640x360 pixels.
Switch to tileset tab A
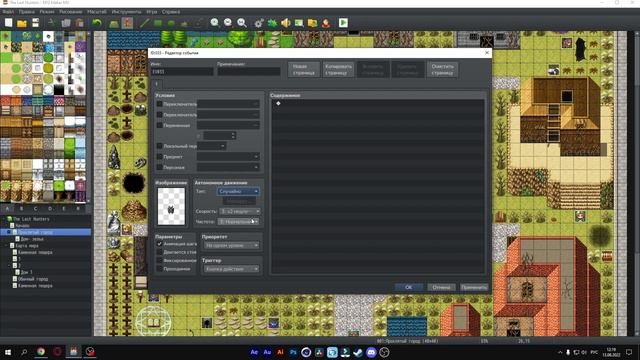[x=7, y=209]
